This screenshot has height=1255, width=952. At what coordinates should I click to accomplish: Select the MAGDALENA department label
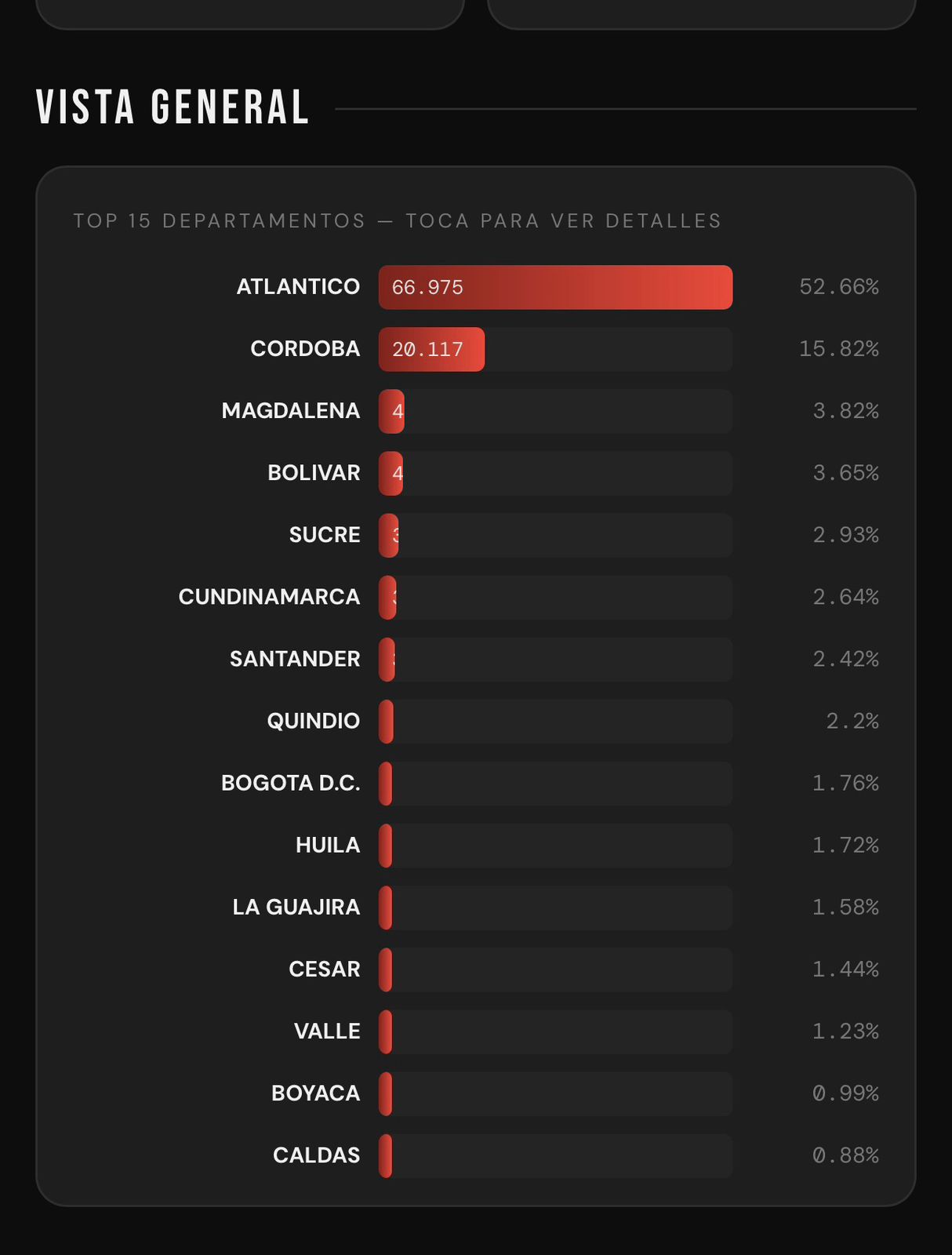click(x=291, y=411)
